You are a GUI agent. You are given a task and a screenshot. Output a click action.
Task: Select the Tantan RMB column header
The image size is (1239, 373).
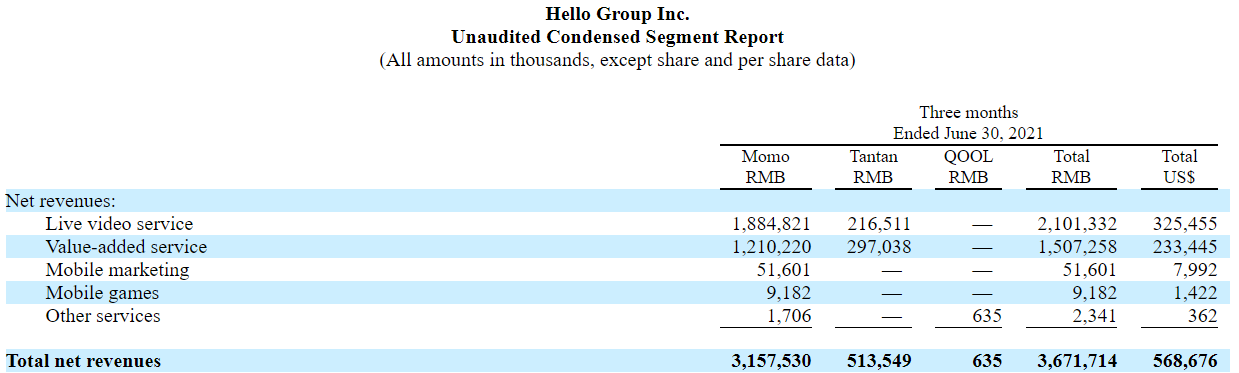coord(874,167)
